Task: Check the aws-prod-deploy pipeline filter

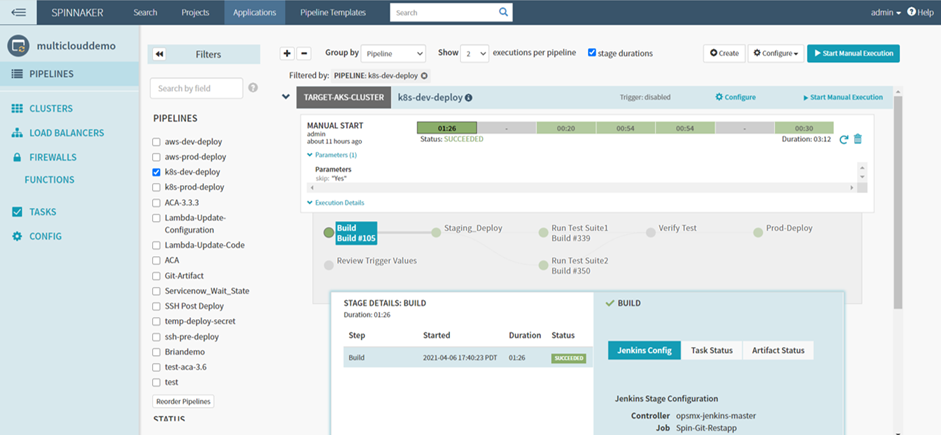Action: [156, 157]
